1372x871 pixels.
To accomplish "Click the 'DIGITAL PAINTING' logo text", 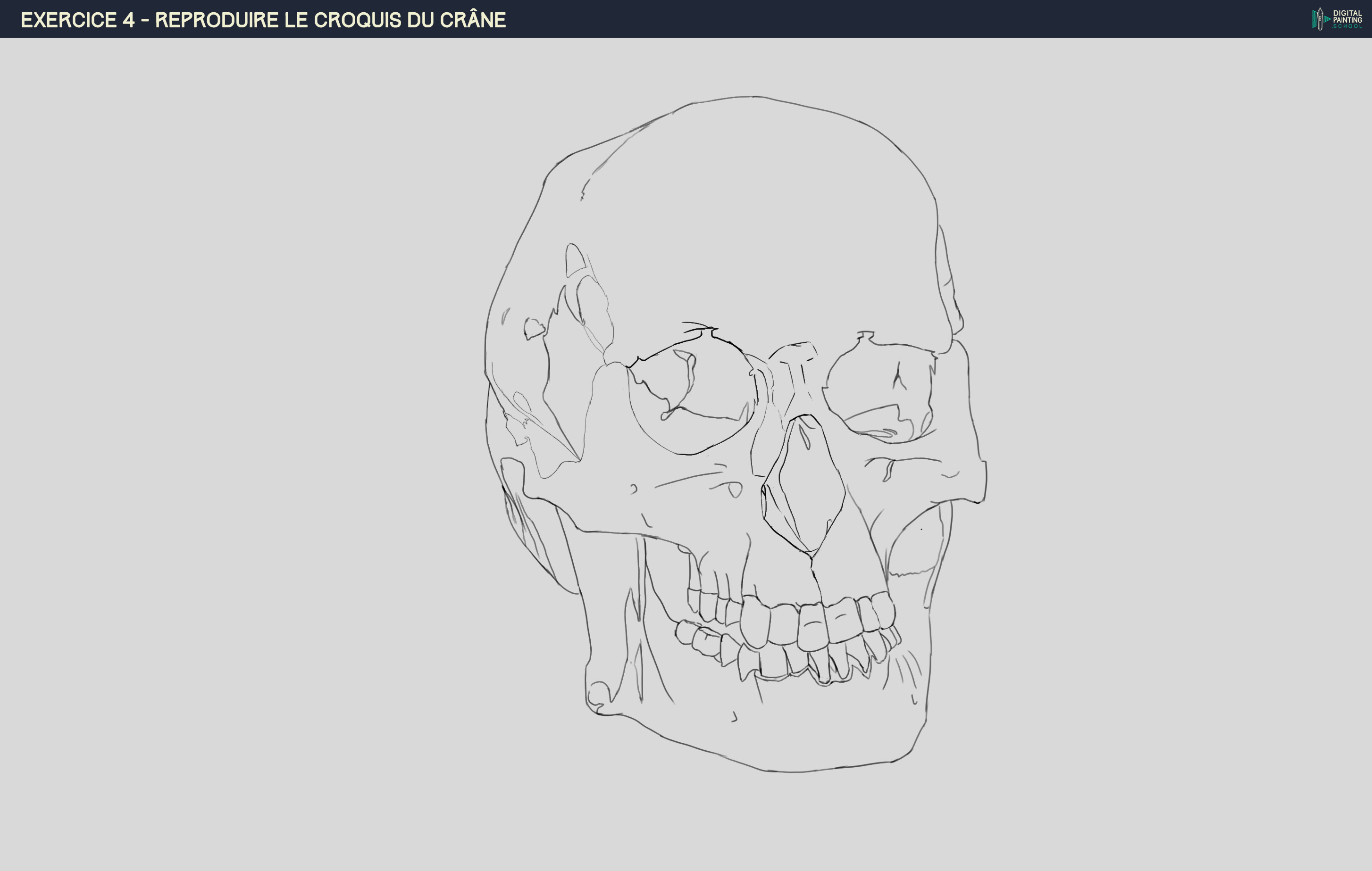I will 1347,16.
